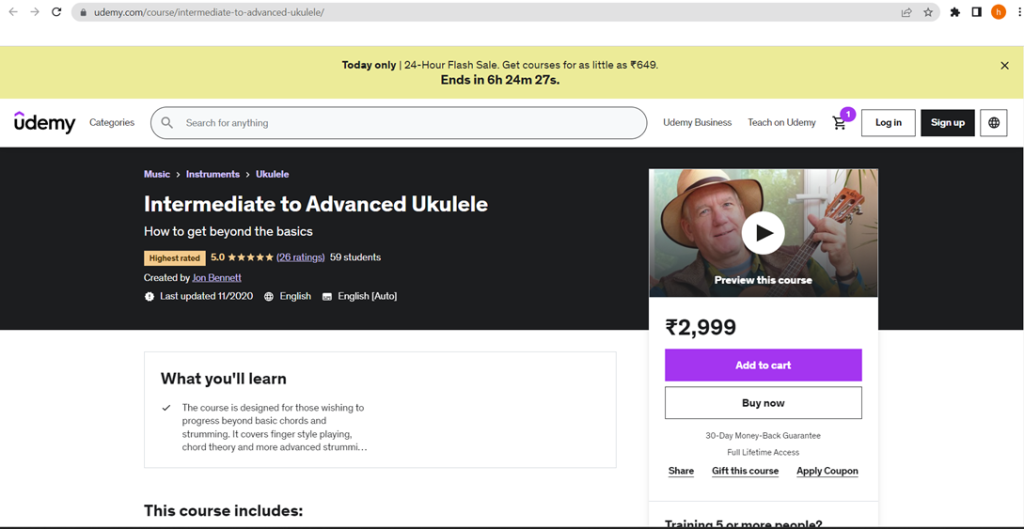Click the sale countdown timer text
This screenshot has width=1024, height=529.
(500, 80)
